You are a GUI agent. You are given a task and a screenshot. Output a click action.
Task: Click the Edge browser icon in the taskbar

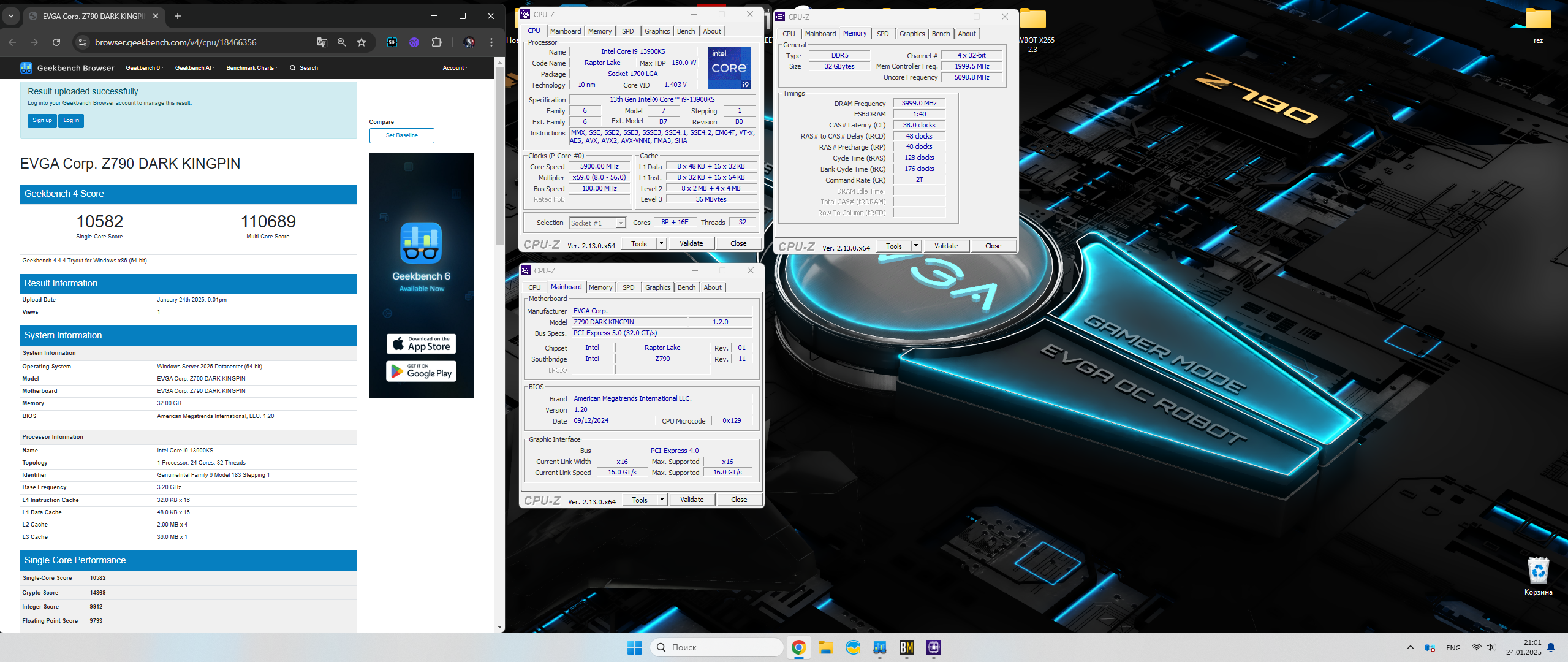pos(853,647)
